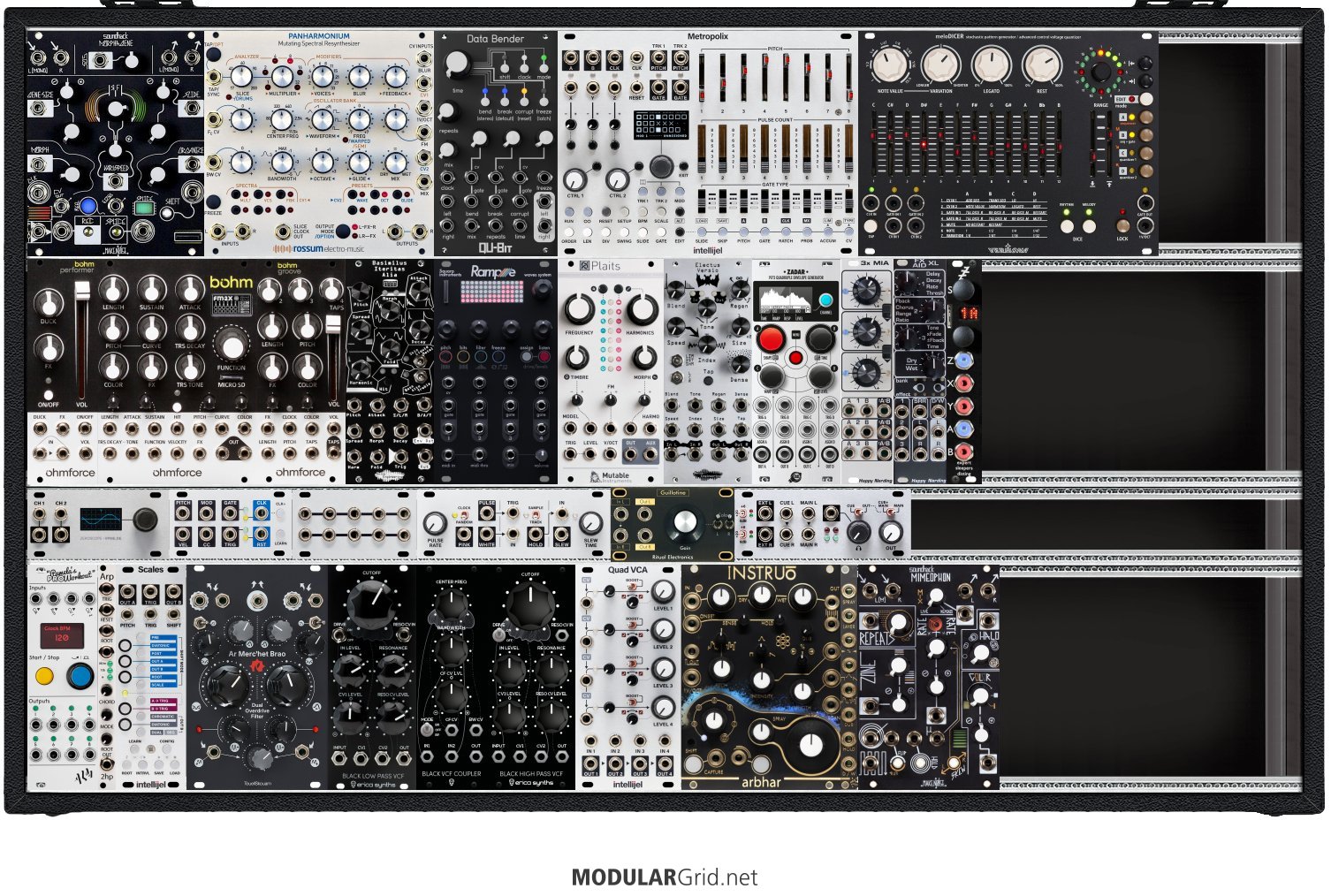This screenshot has height=896, width=1331.
Task: Click the blue encoder on Pamela's PRO Workout
Action: tap(80, 678)
